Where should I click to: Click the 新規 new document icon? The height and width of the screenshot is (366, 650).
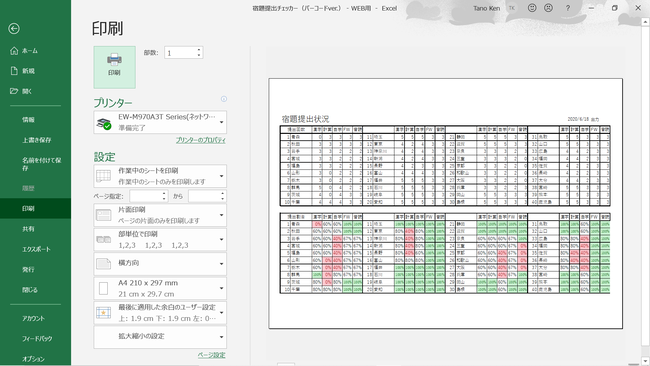click(14, 71)
